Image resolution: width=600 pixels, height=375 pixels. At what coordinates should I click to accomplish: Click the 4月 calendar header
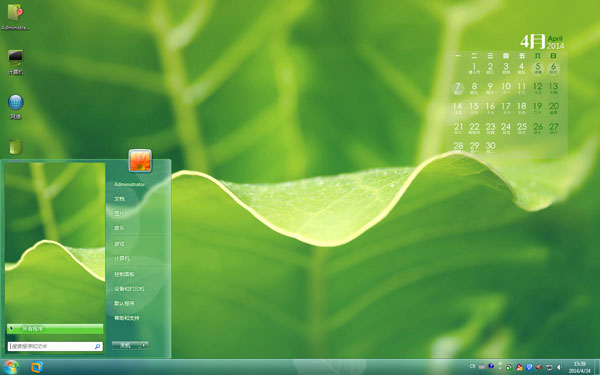pos(532,41)
